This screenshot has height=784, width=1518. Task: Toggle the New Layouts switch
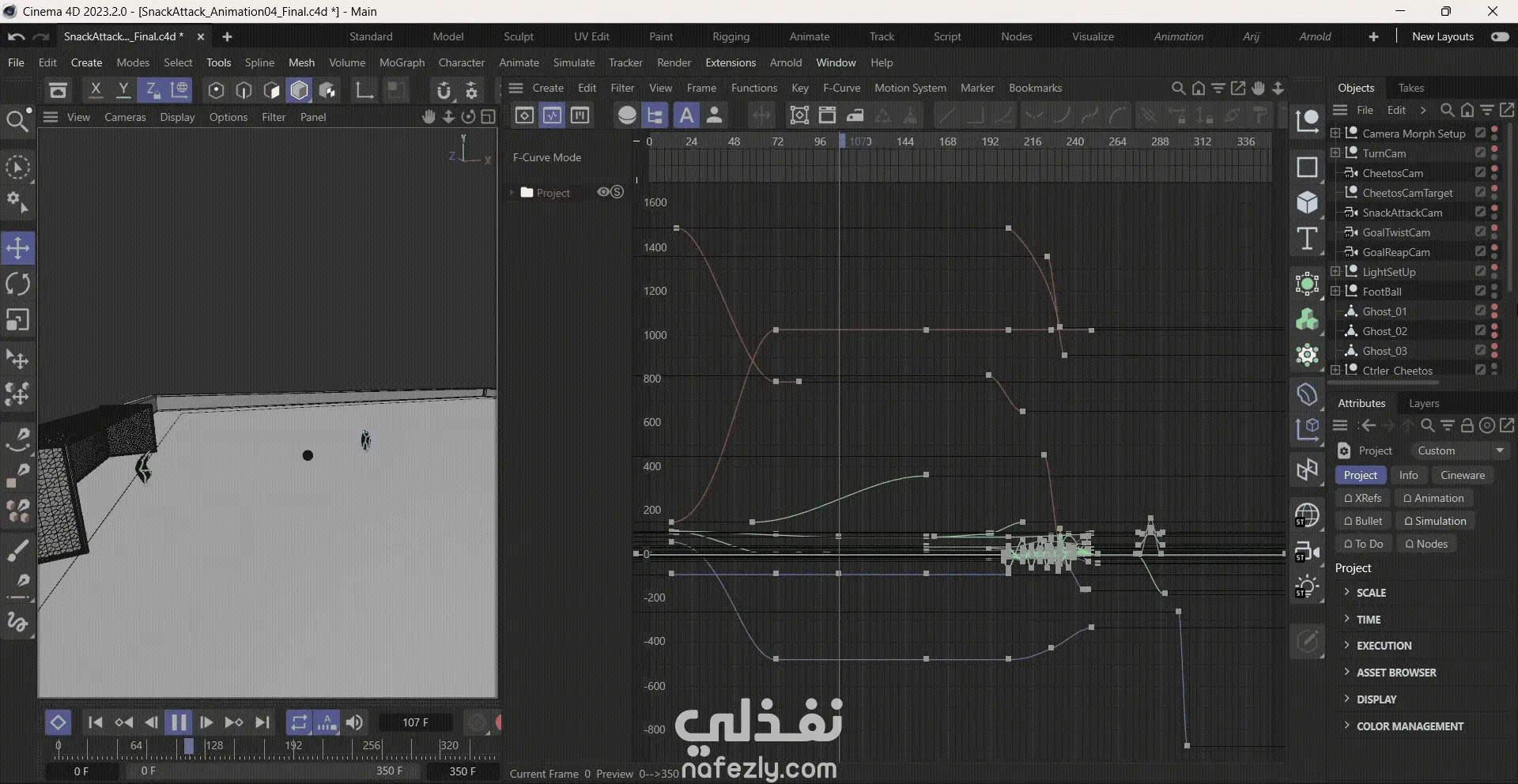coord(1500,37)
